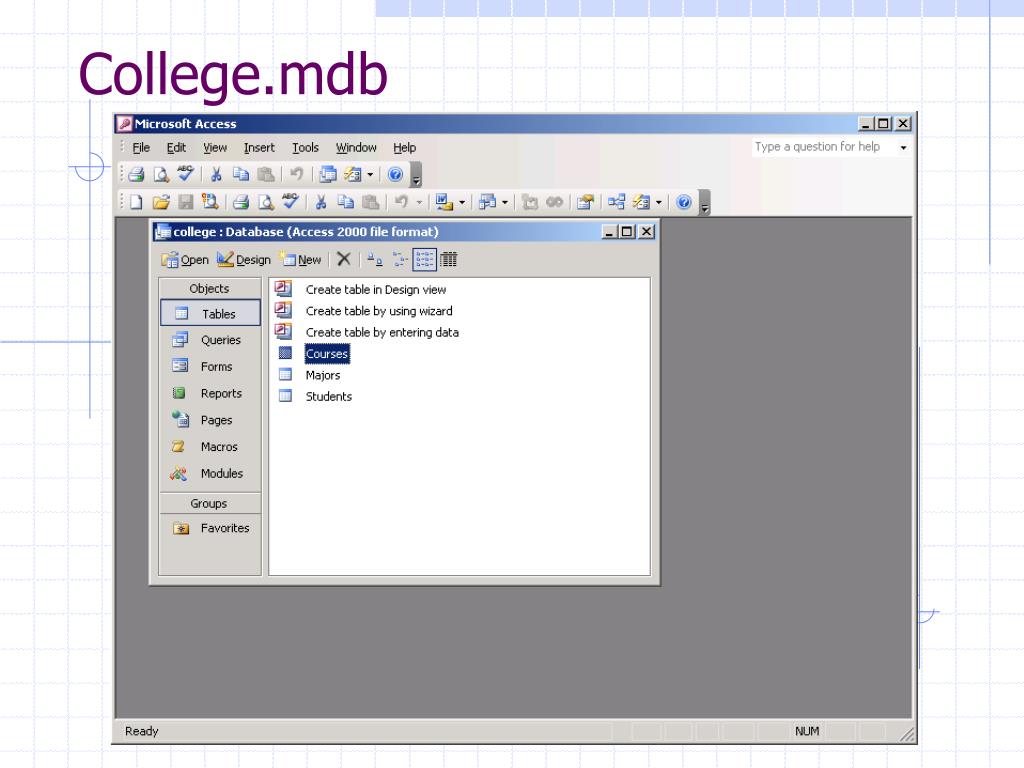This screenshot has height=768, width=1024.
Task: Click Print Preview icon in longer toolbar
Action: (266, 202)
